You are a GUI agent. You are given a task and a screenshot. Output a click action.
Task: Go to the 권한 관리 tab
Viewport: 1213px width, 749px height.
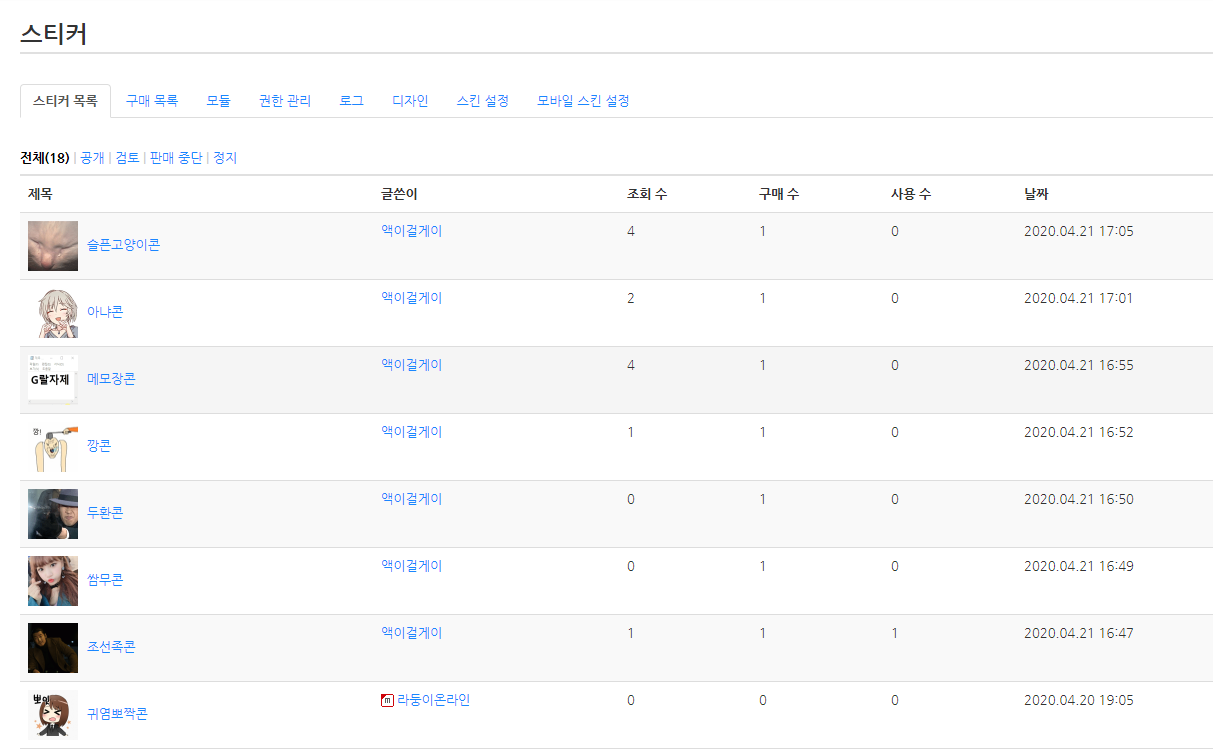coord(285,101)
